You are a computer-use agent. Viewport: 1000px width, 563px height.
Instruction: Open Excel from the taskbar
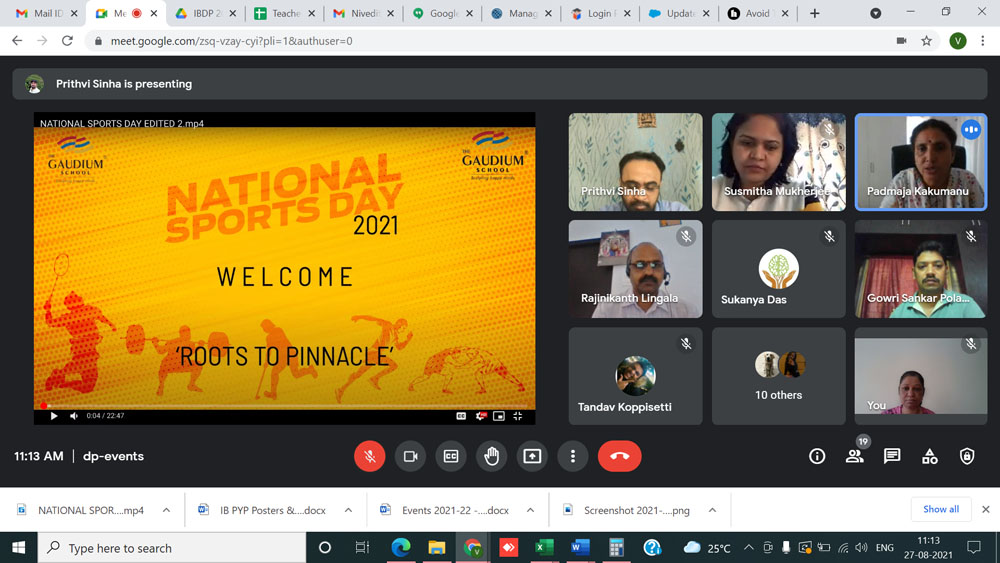(544, 548)
